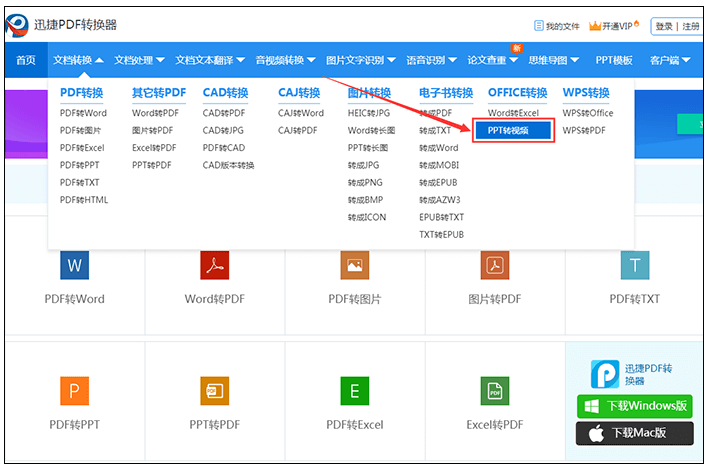Select WPS转Office menu entry
This screenshot has width=724, height=468.
pyautogui.click(x=588, y=113)
